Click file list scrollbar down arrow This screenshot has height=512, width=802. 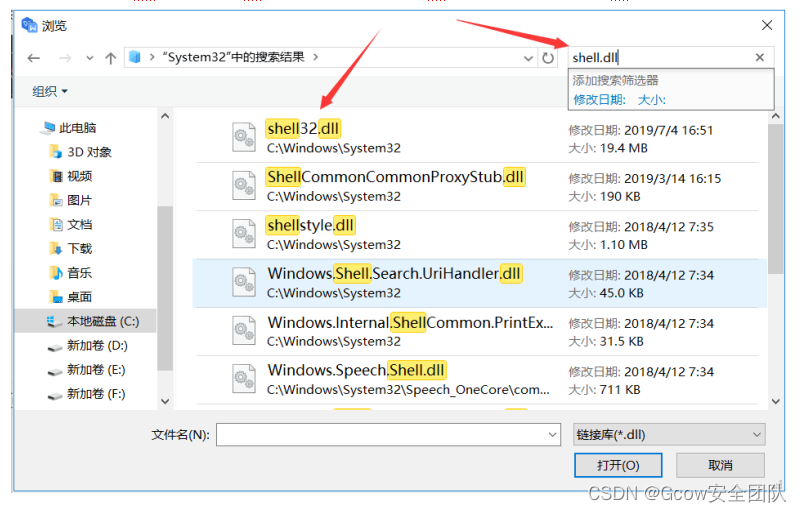click(x=775, y=402)
